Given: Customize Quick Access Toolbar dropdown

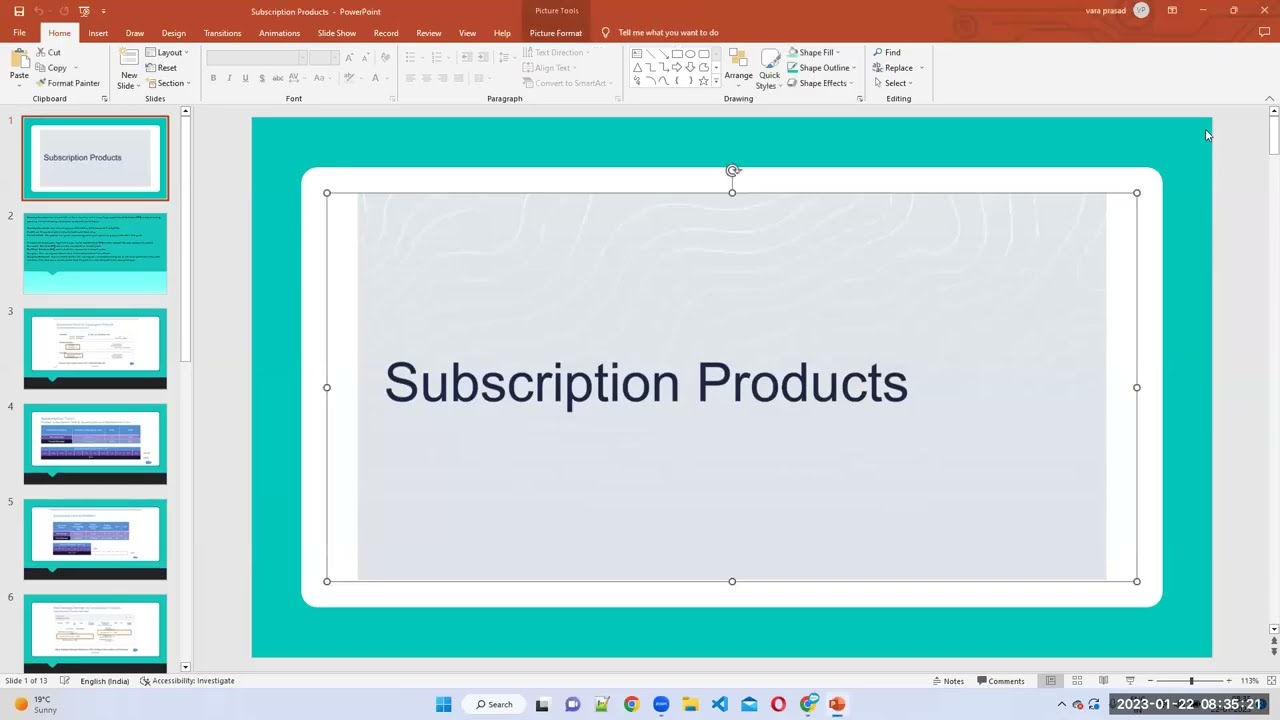Looking at the screenshot, I should pyautogui.click(x=104, y=11).
